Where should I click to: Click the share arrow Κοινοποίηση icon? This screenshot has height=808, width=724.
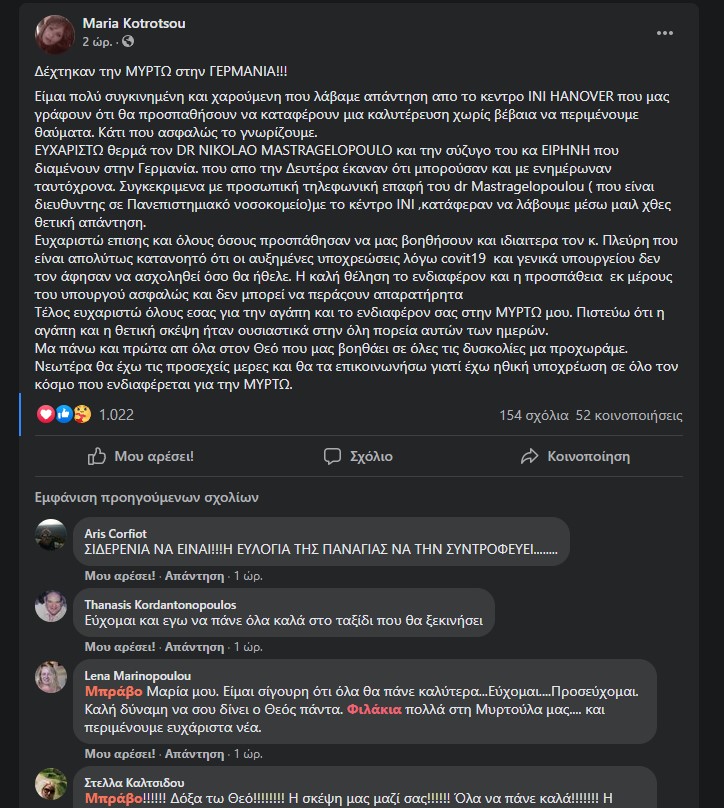[x=529, y=456]
